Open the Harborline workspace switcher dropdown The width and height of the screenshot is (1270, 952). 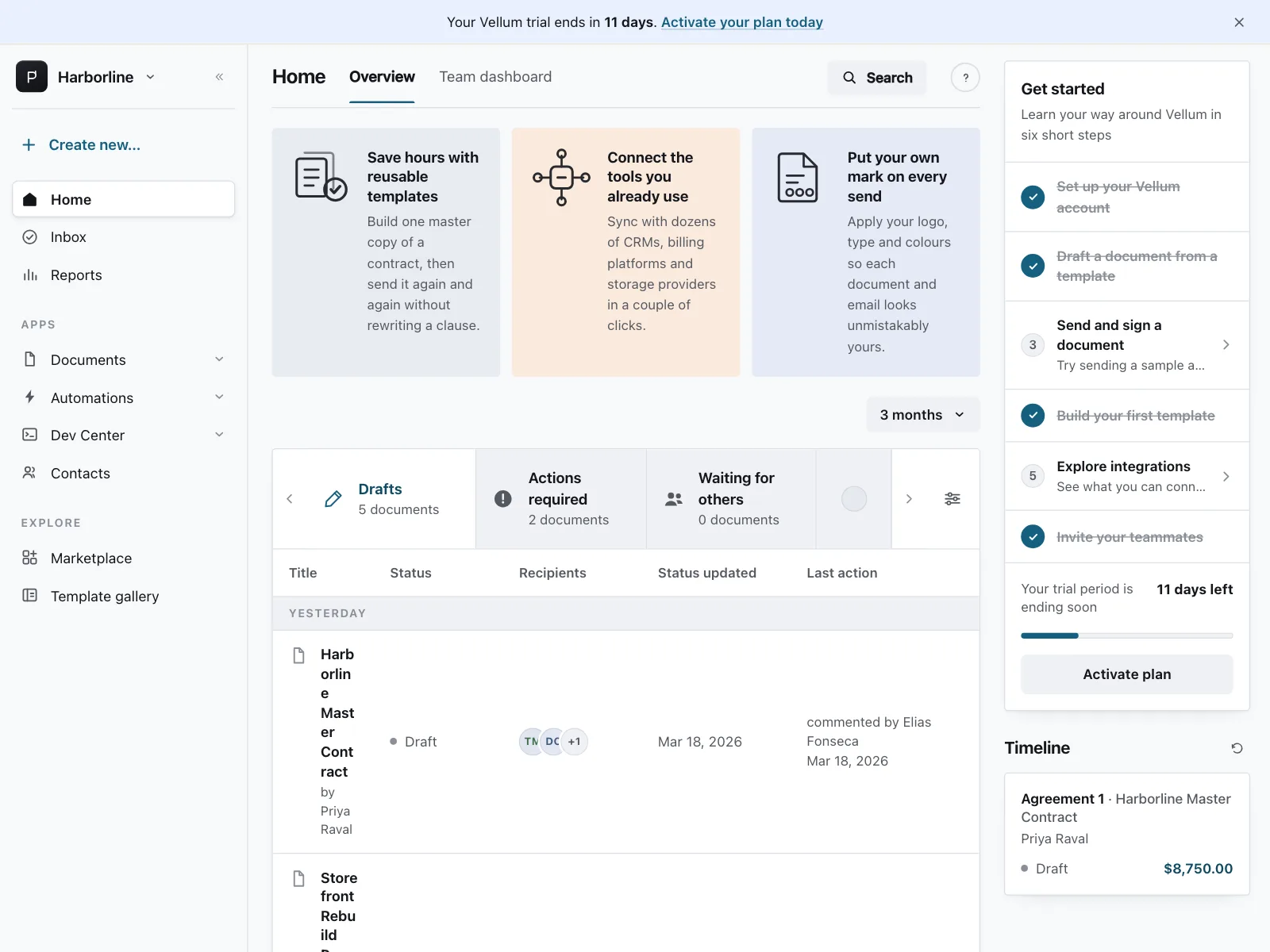click(150, 77)
